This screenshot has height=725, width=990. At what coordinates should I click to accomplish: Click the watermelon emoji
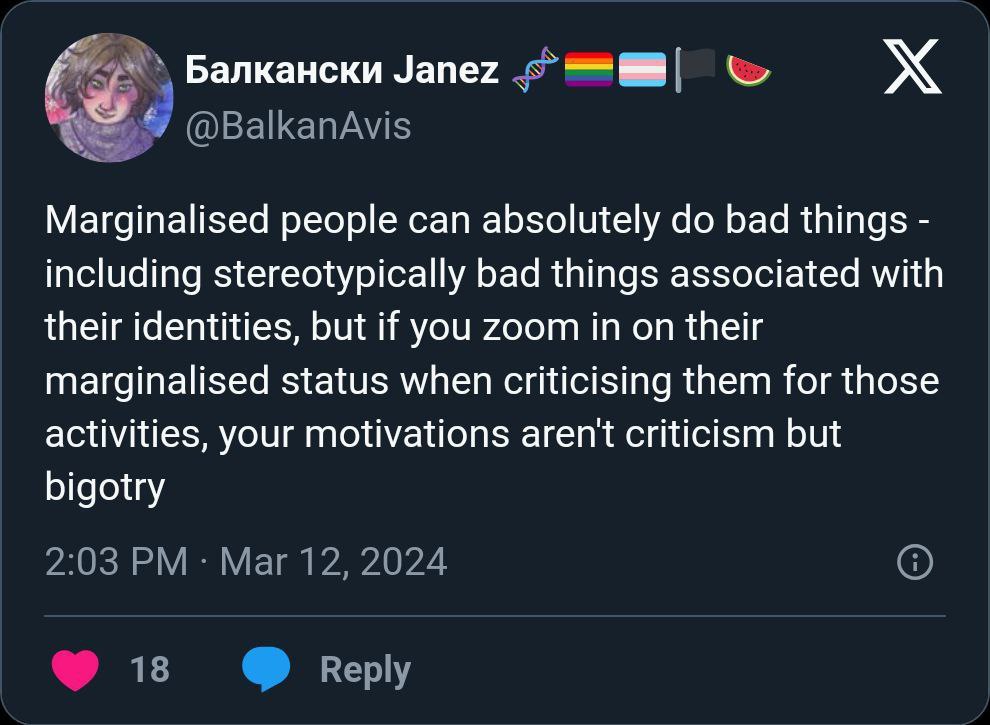[x=748, y=71]
